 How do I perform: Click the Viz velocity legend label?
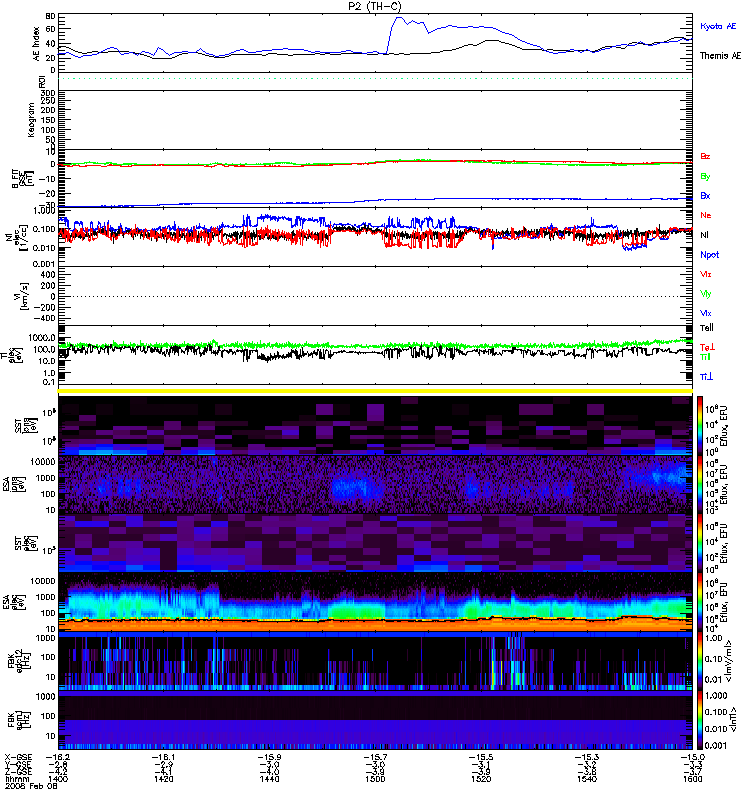(706, 273)
